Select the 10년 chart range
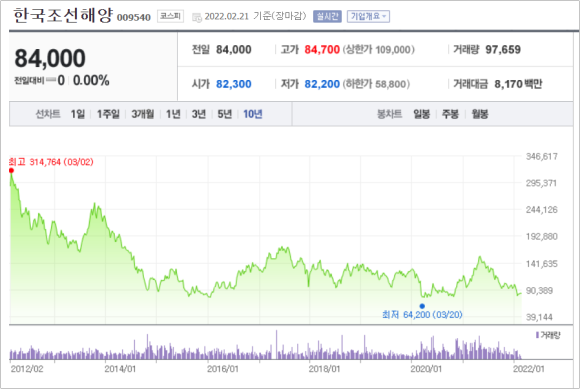This screenshot has height=389, width=580. click(x=253, y=114)
